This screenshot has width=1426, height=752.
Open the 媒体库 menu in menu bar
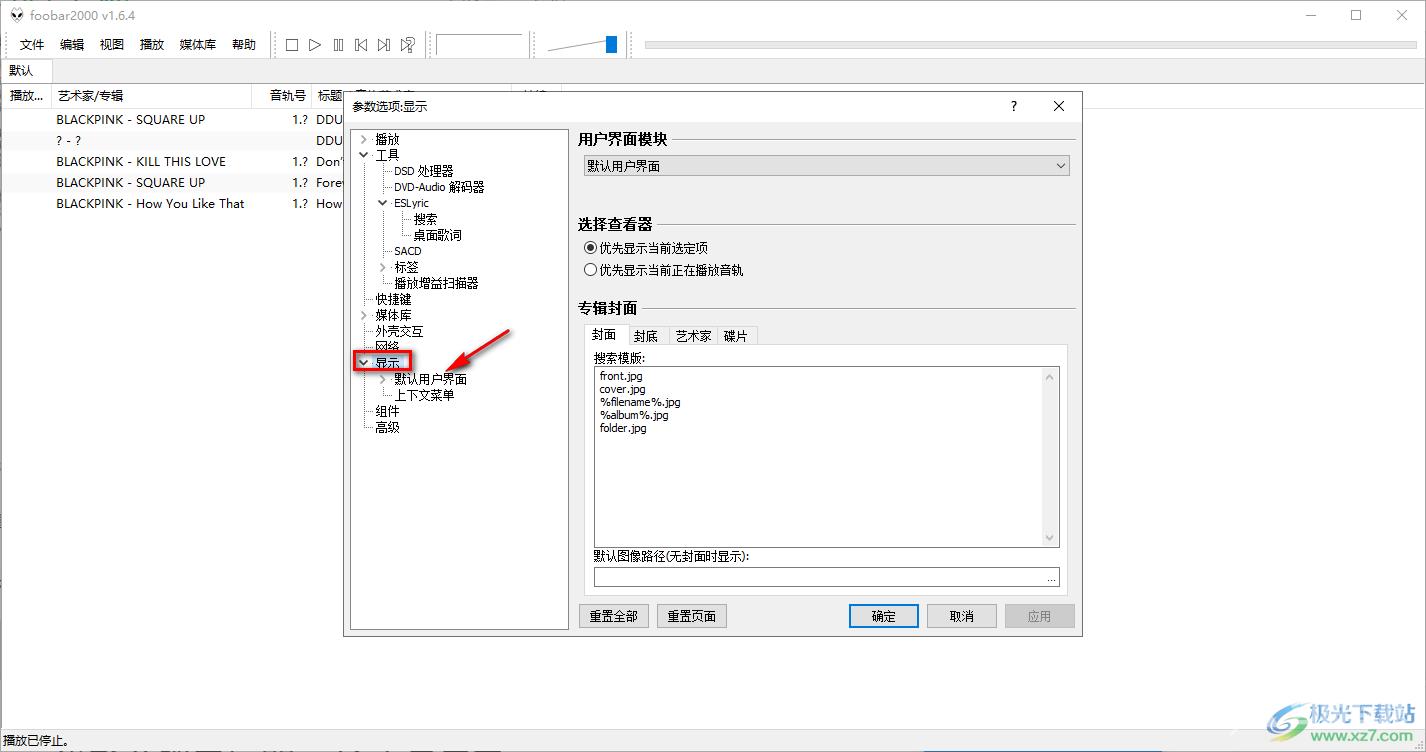198,45
